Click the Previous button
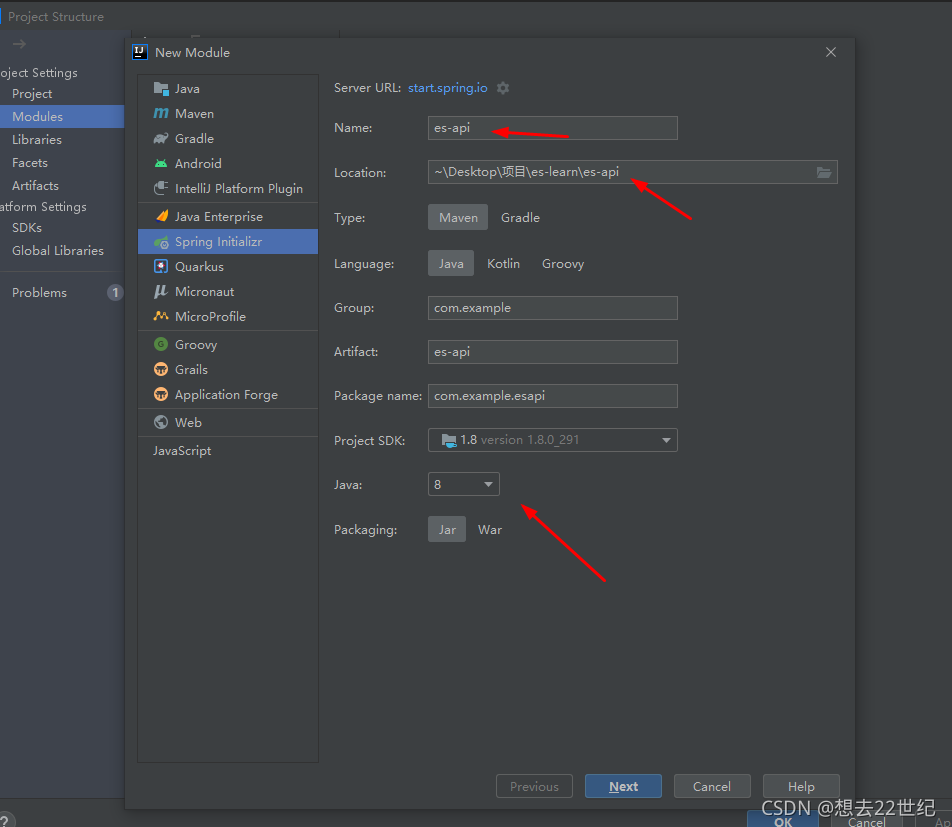952x827 pixels. coord(534,786)
